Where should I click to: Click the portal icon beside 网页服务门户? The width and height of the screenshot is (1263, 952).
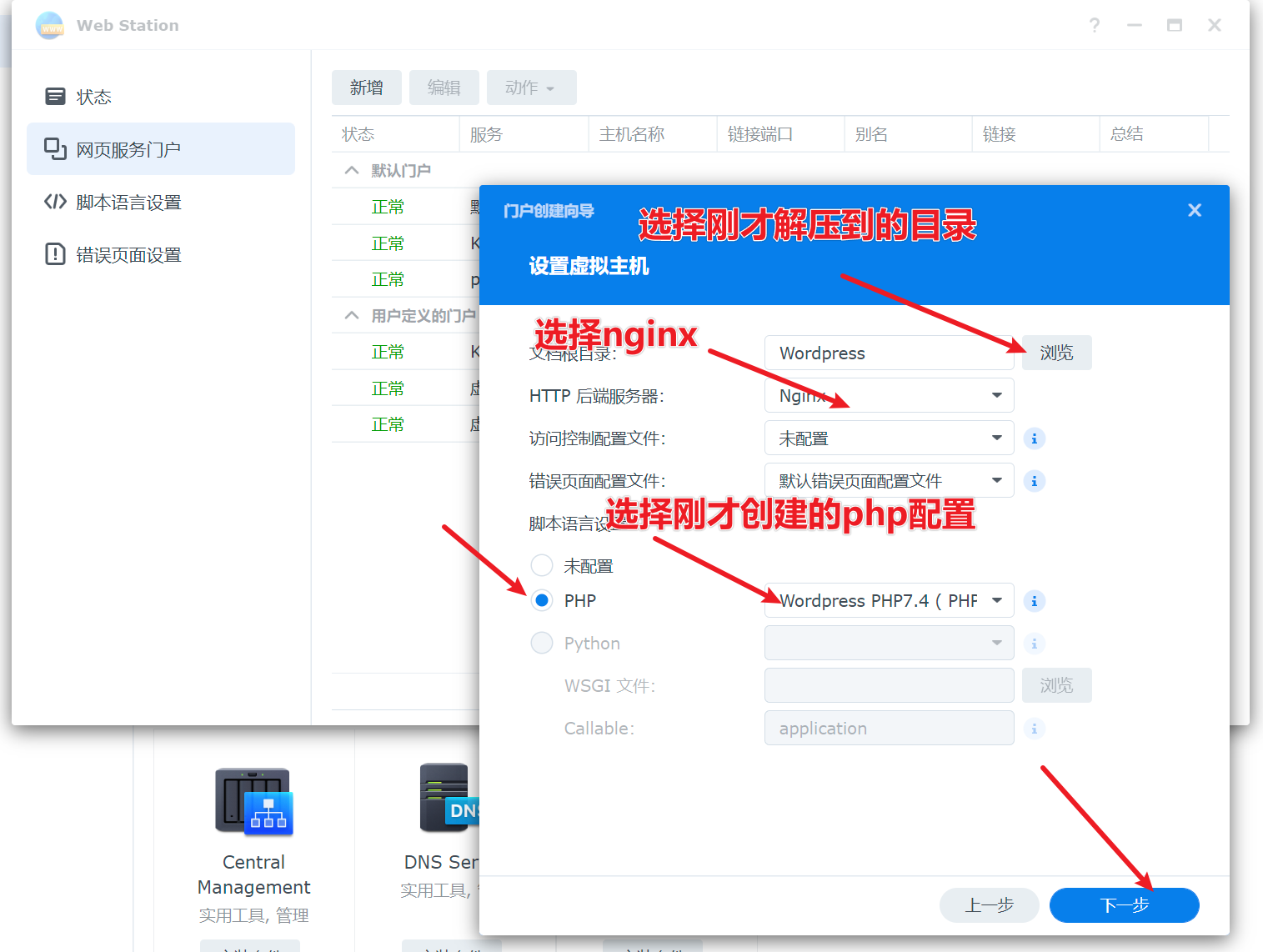tap(55, 149)
